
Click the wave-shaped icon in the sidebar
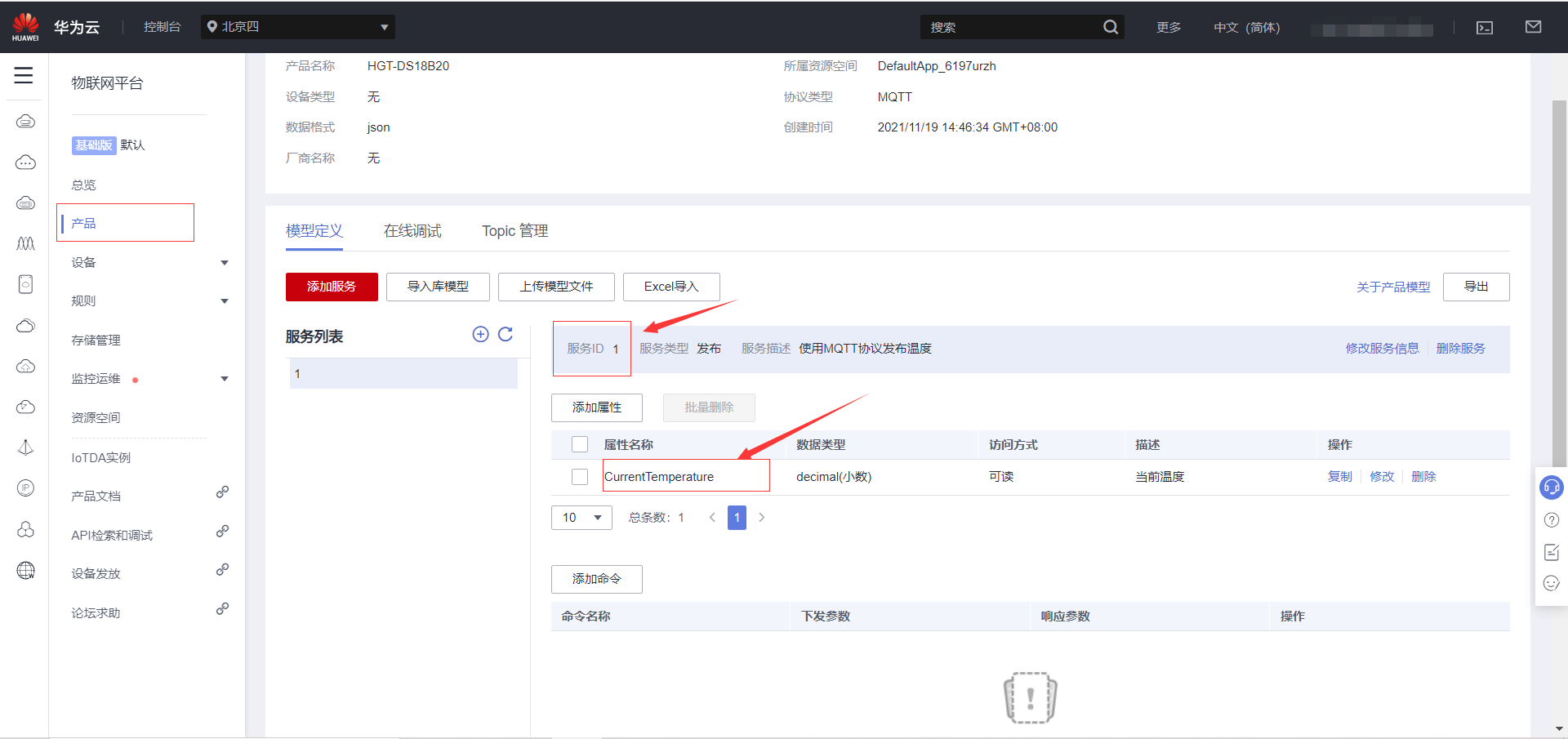[x=25, y=243]
